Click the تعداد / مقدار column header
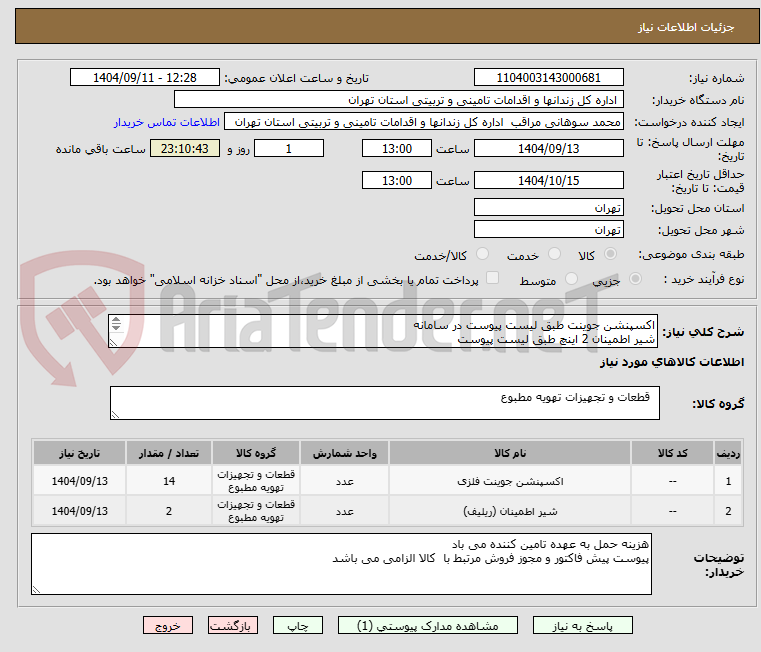The width and height of the screenshot is (761, 652). pos(168,453)
